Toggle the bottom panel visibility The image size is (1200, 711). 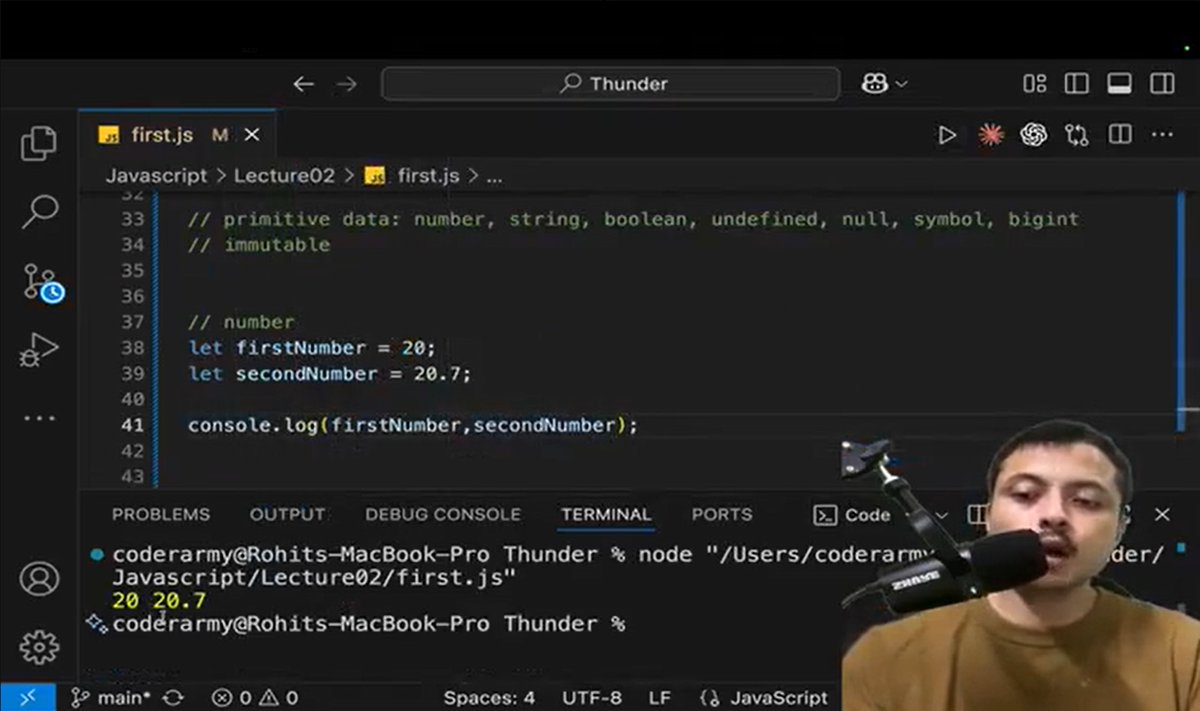tap(1119, 84)
